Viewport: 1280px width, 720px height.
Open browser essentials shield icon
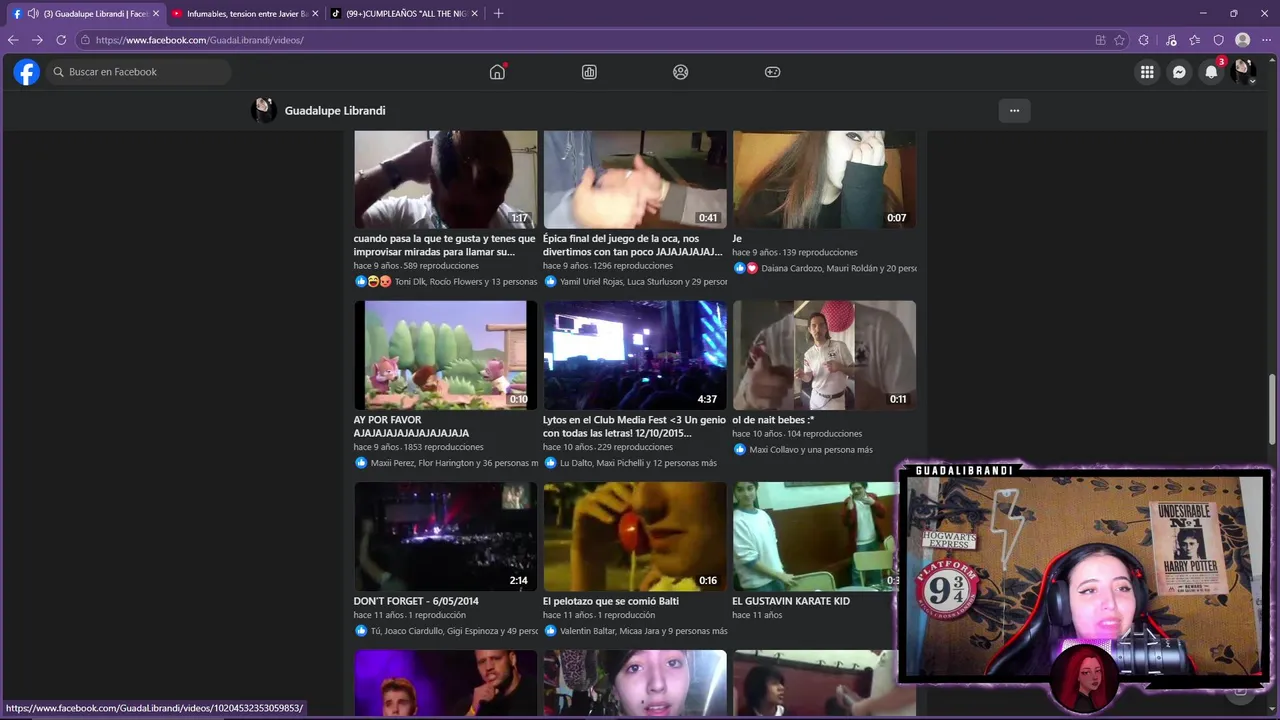pos(1219,40)
